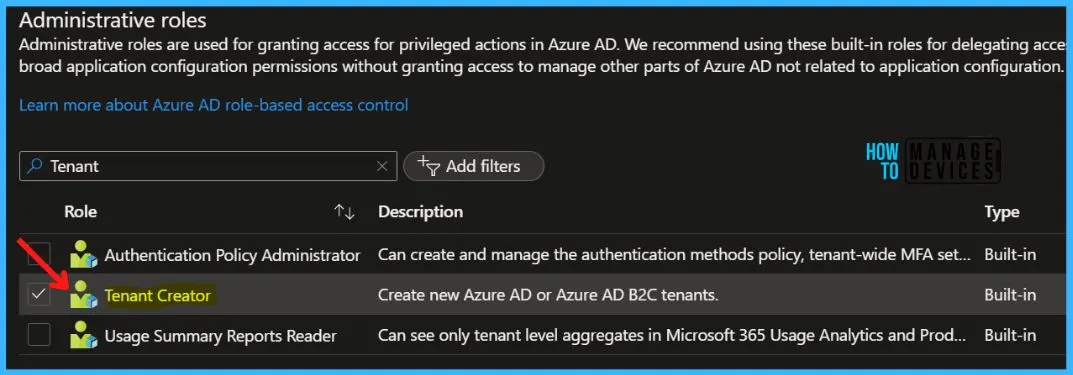Open the Usage Summary Reports Reader role name

220,336
